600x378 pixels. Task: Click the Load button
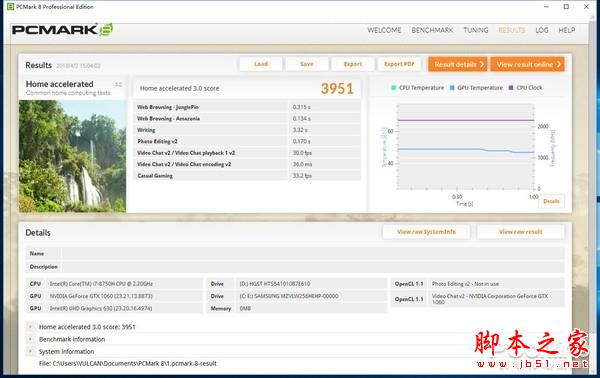pyautogui.click(x=261, y=64)
